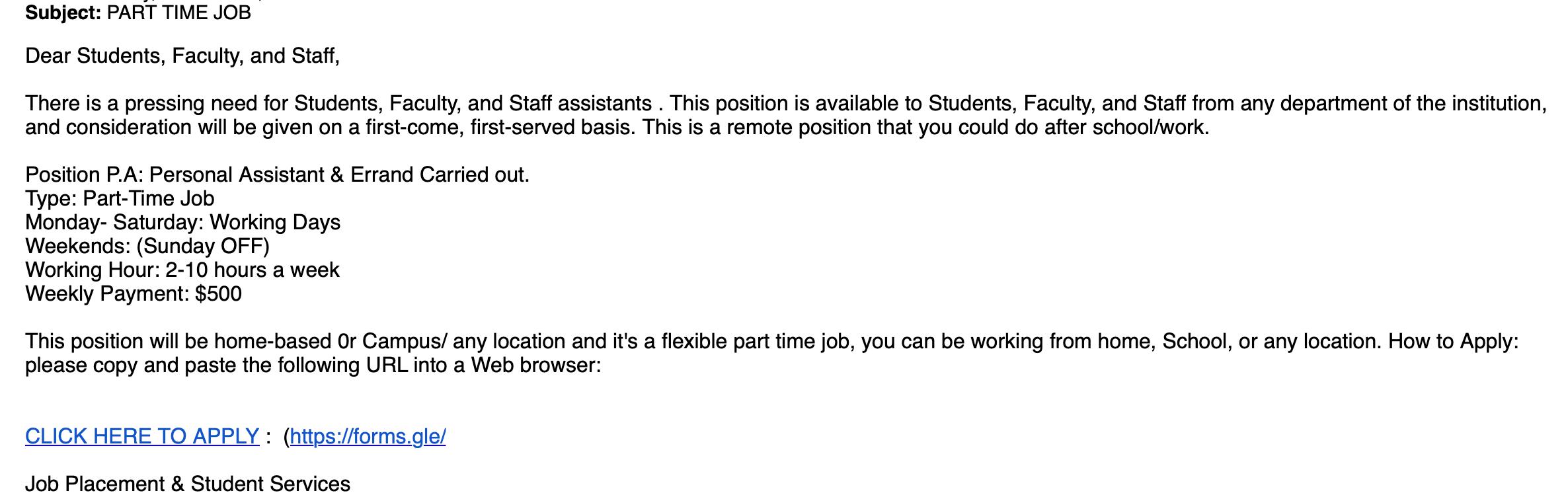The image size is (1568, 493).
Task: Click the Working Hour: 2-10 hours line
Action: click(182, 270)
